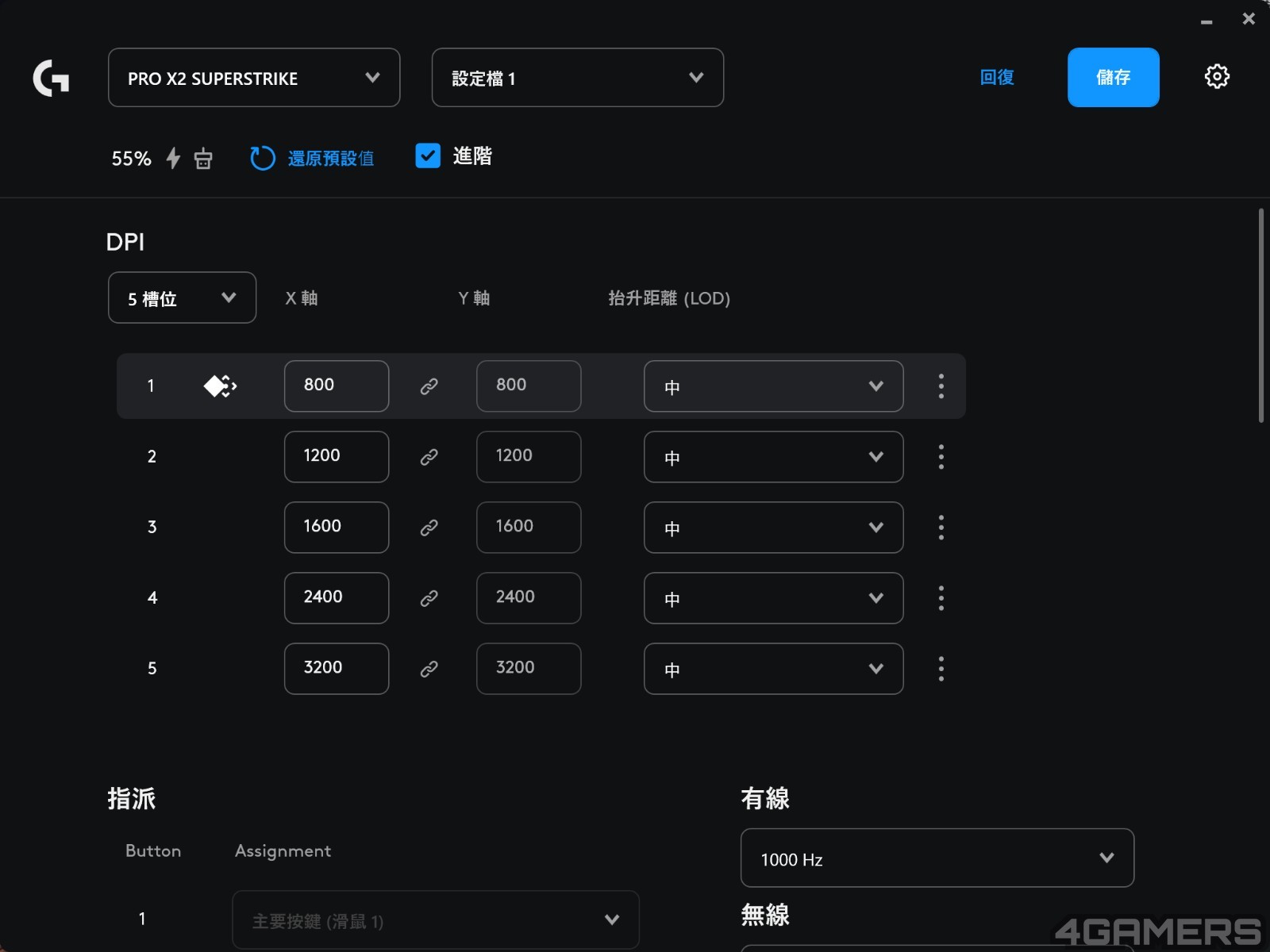This screenshot has height=952, width=1270.
Task: Open the settings gear icon
Action: pyautogui.click(x=1216, y=77)
